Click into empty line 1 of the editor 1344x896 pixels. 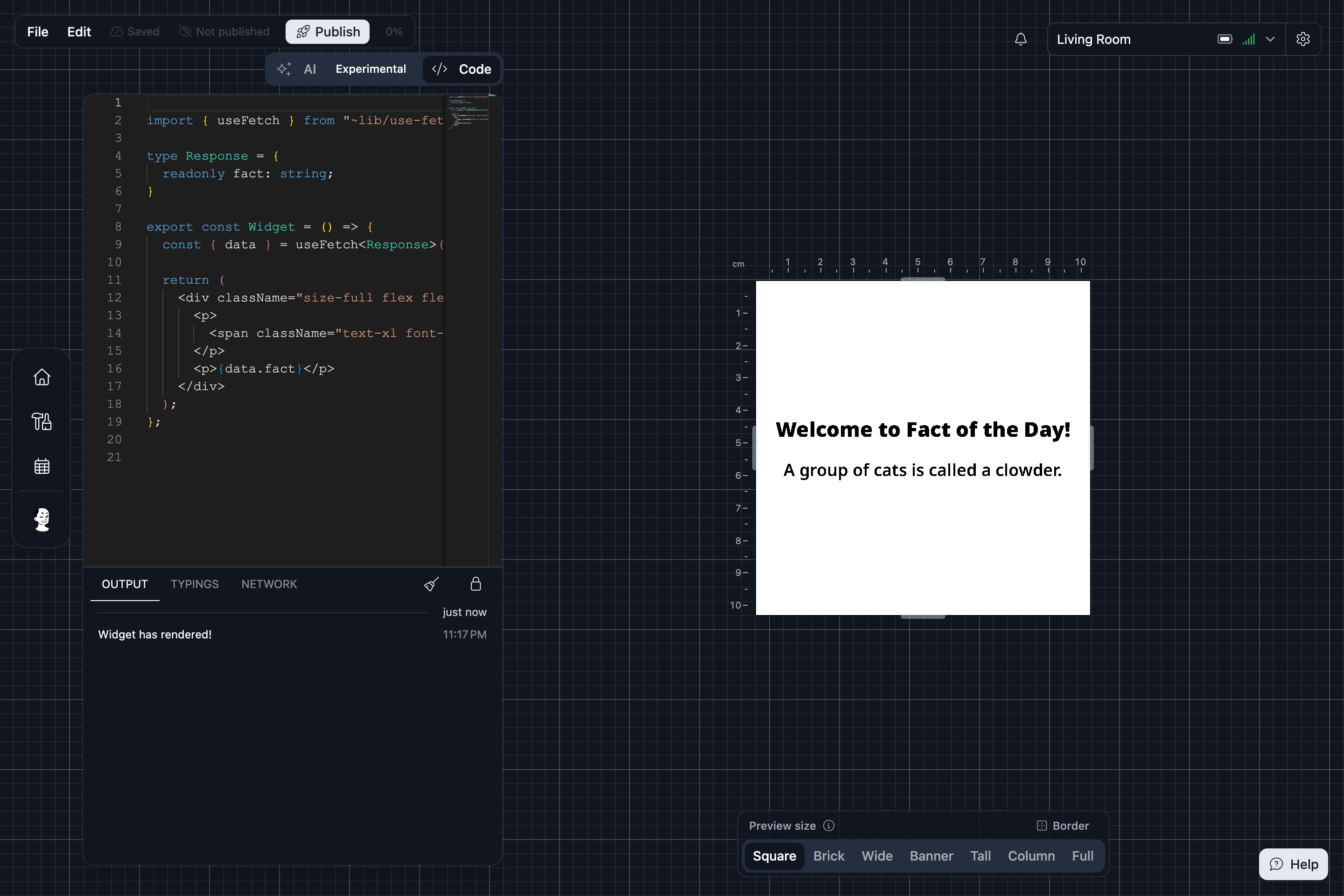pos(295,103)
